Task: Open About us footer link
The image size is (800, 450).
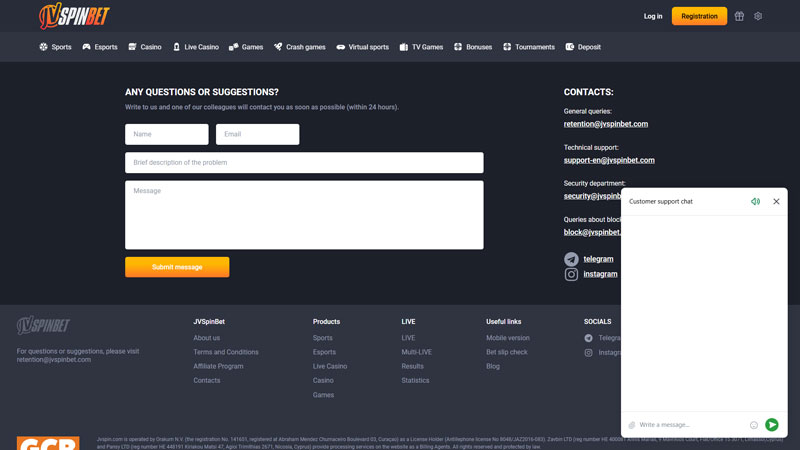Action: click(x=207, y=338)
